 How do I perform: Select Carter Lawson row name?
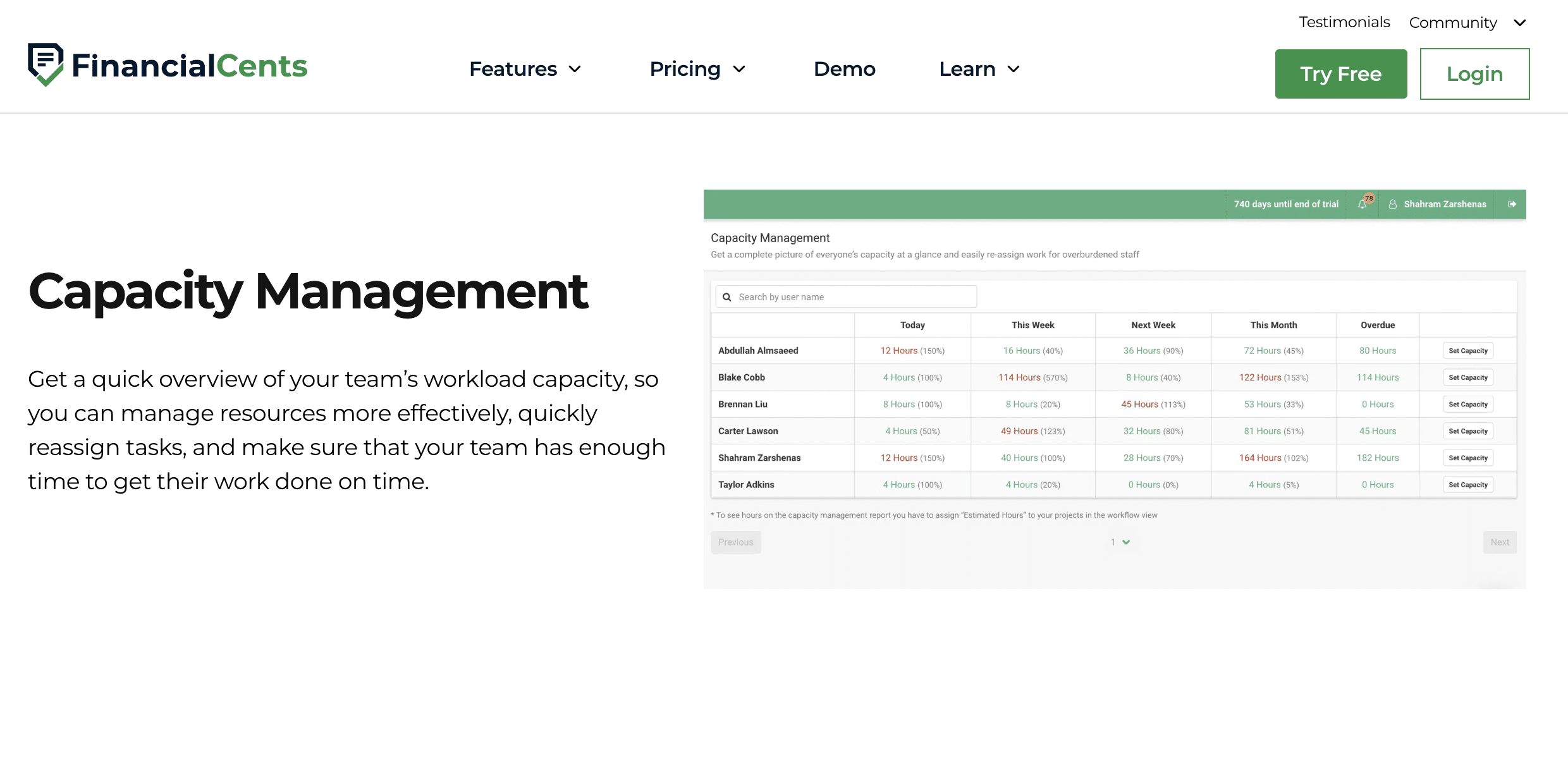click(x=748, y=431)
